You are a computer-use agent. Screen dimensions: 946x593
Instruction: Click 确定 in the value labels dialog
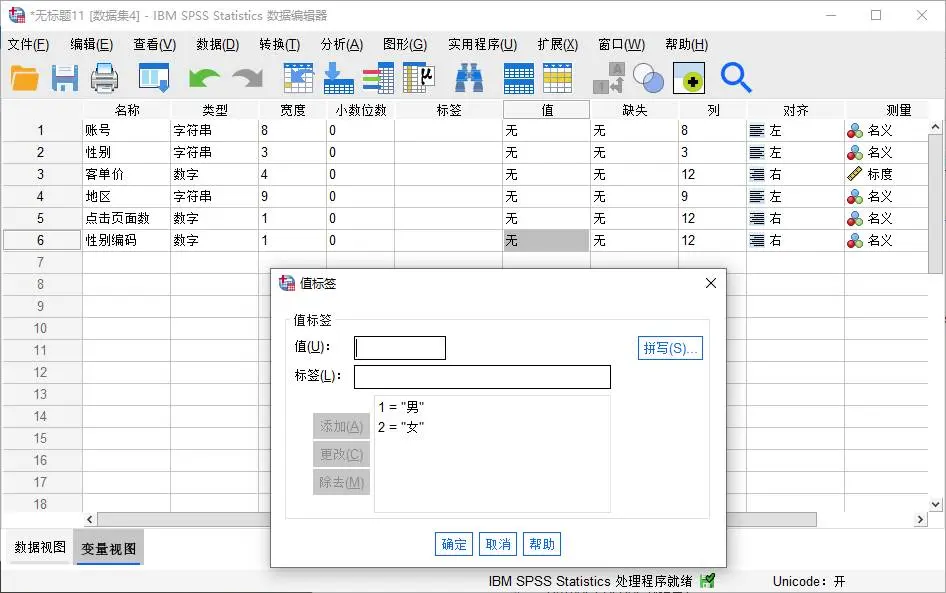coord(454,544)
